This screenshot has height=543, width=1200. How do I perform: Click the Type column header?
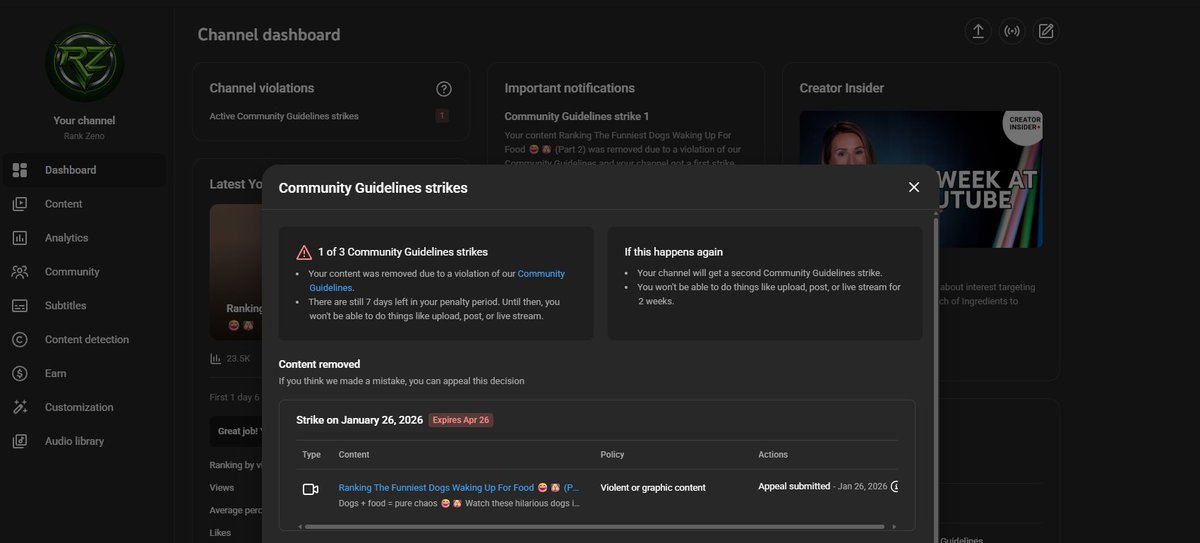311,455
